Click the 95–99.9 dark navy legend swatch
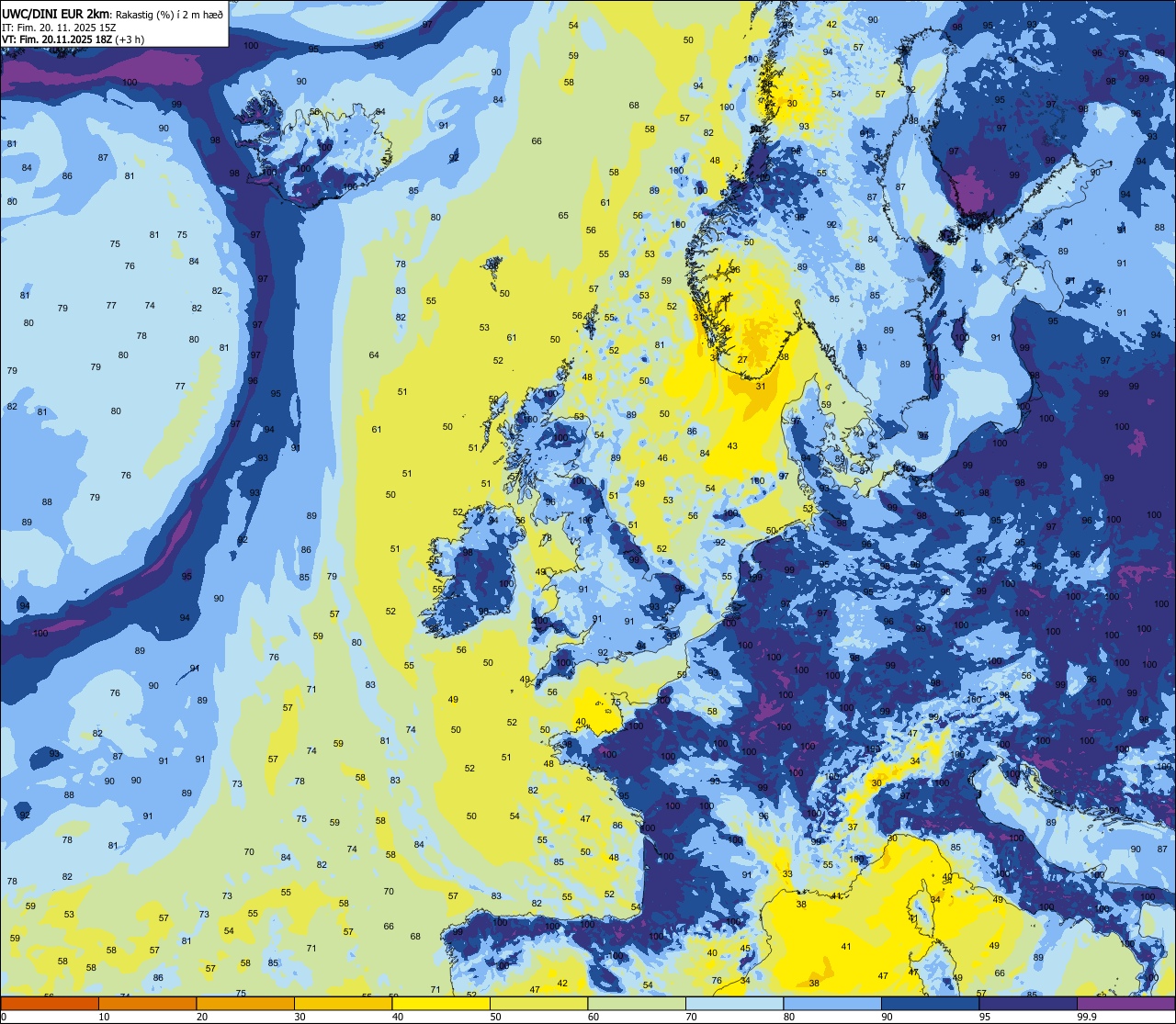 1028,1003
